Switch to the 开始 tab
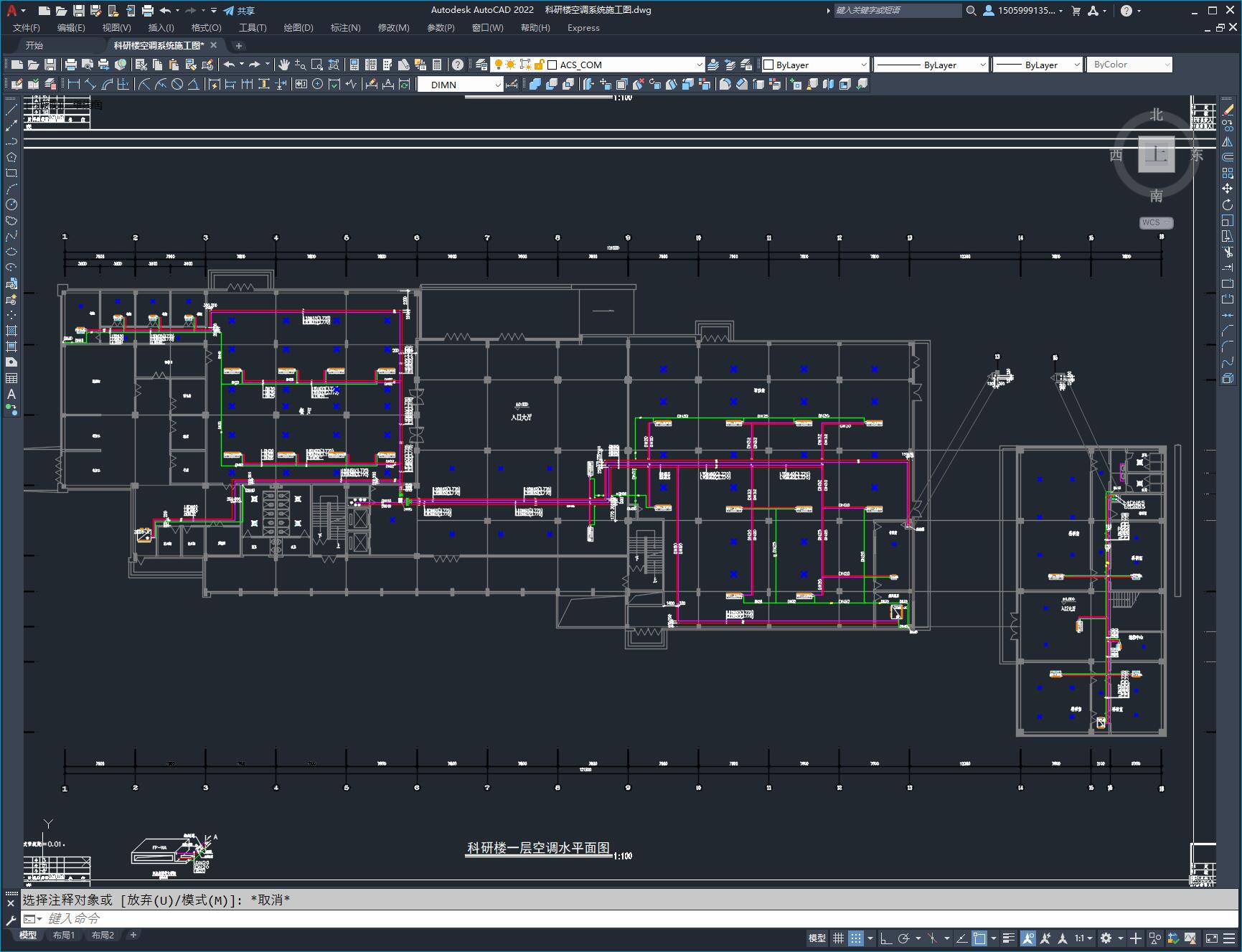The height and width of the screenshot is (952, 1242). pos(34,45)
